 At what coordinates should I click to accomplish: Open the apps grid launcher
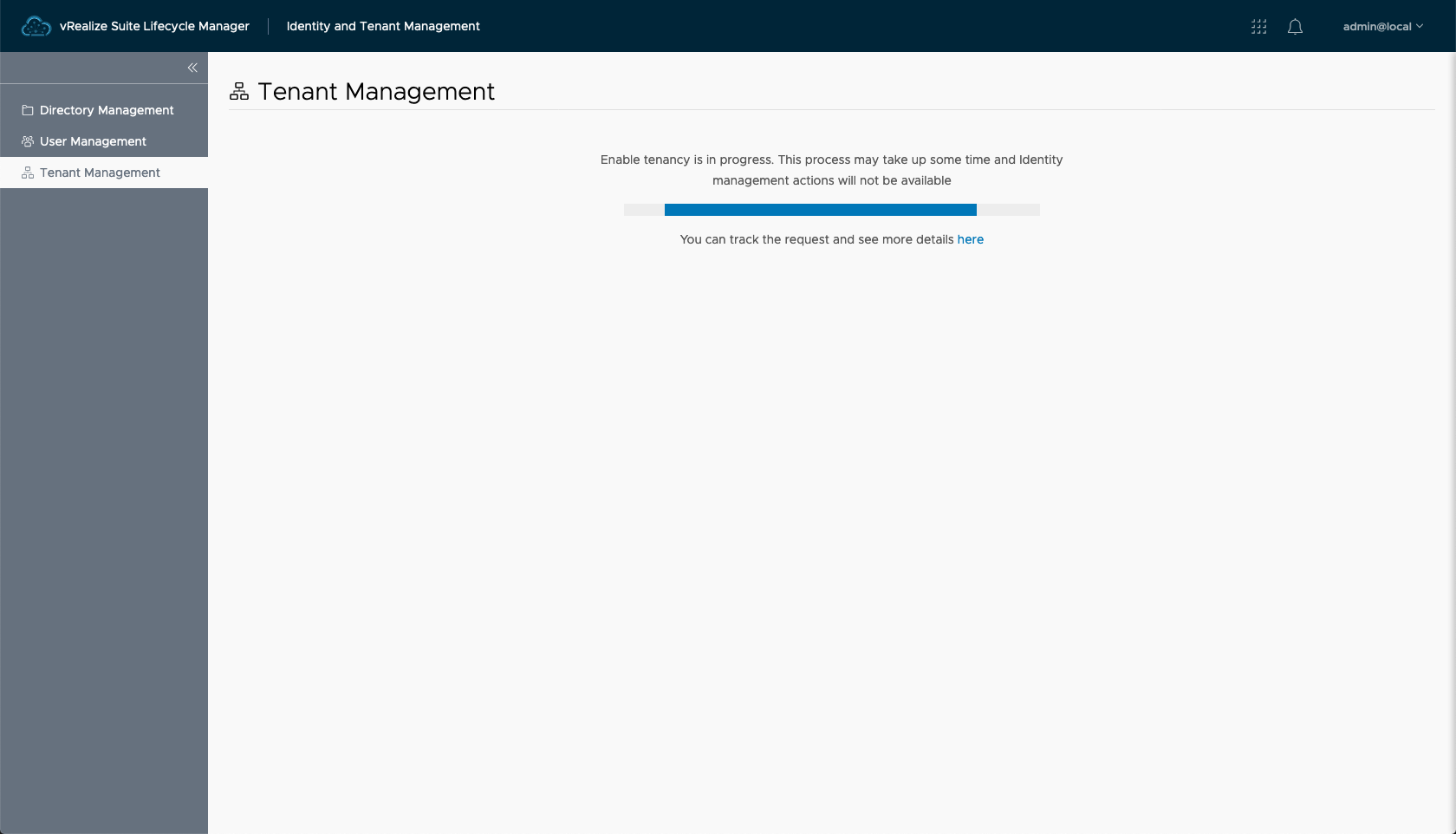click(1258, 27)
